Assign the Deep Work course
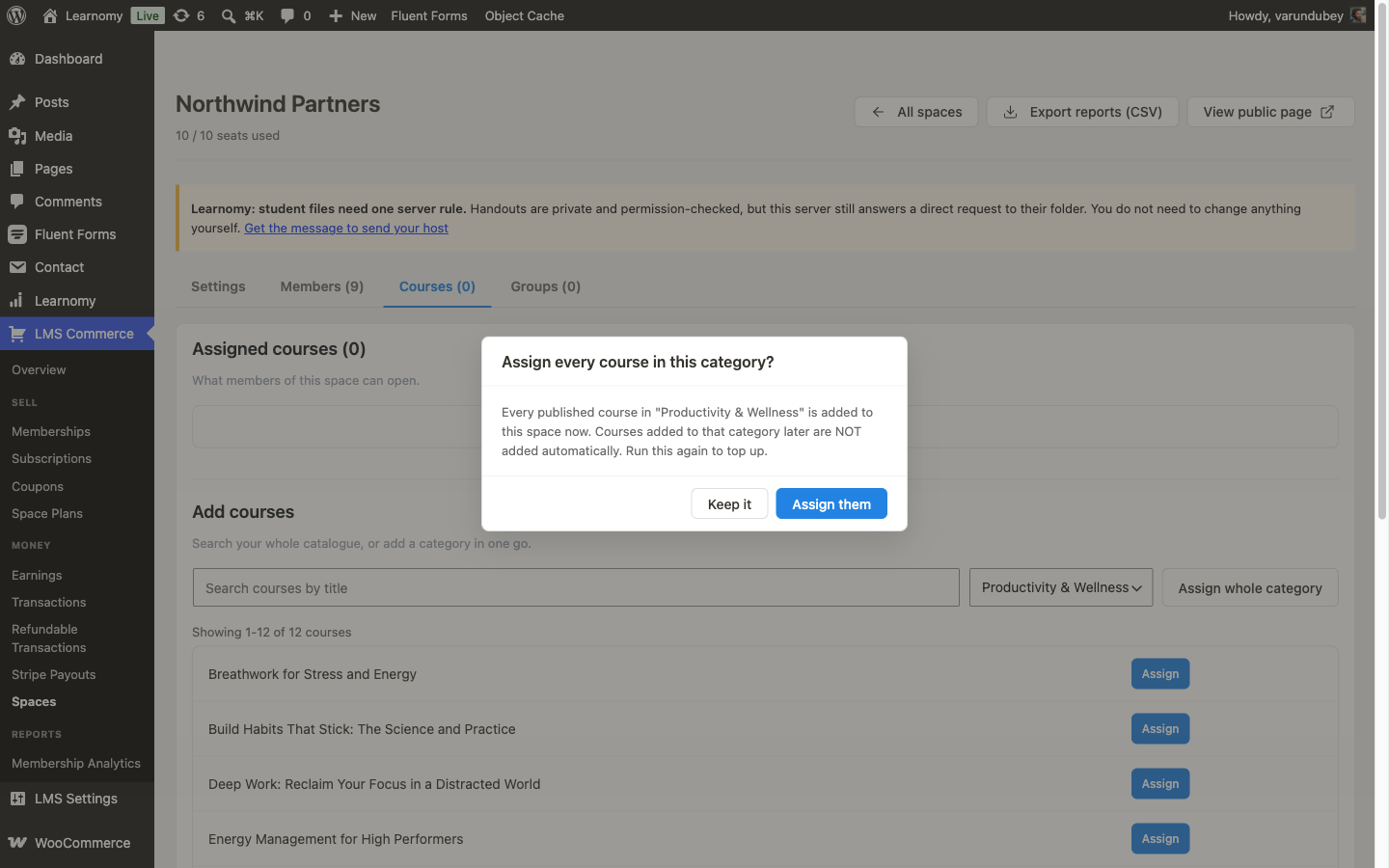This screenshot has width=1389, height=868. (1160, 783)
